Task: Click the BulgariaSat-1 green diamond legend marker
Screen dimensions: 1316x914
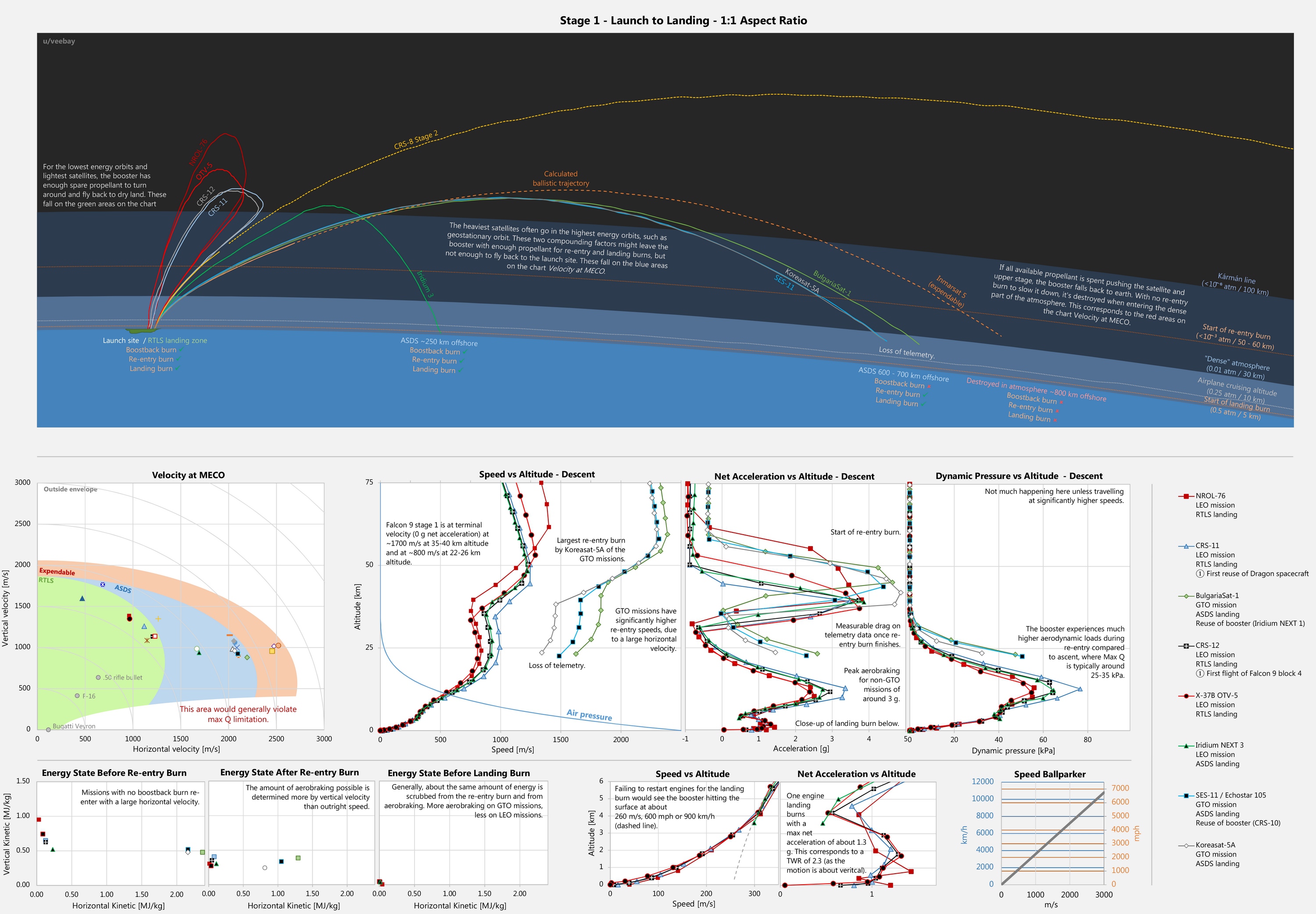Action: point(1185,596)
